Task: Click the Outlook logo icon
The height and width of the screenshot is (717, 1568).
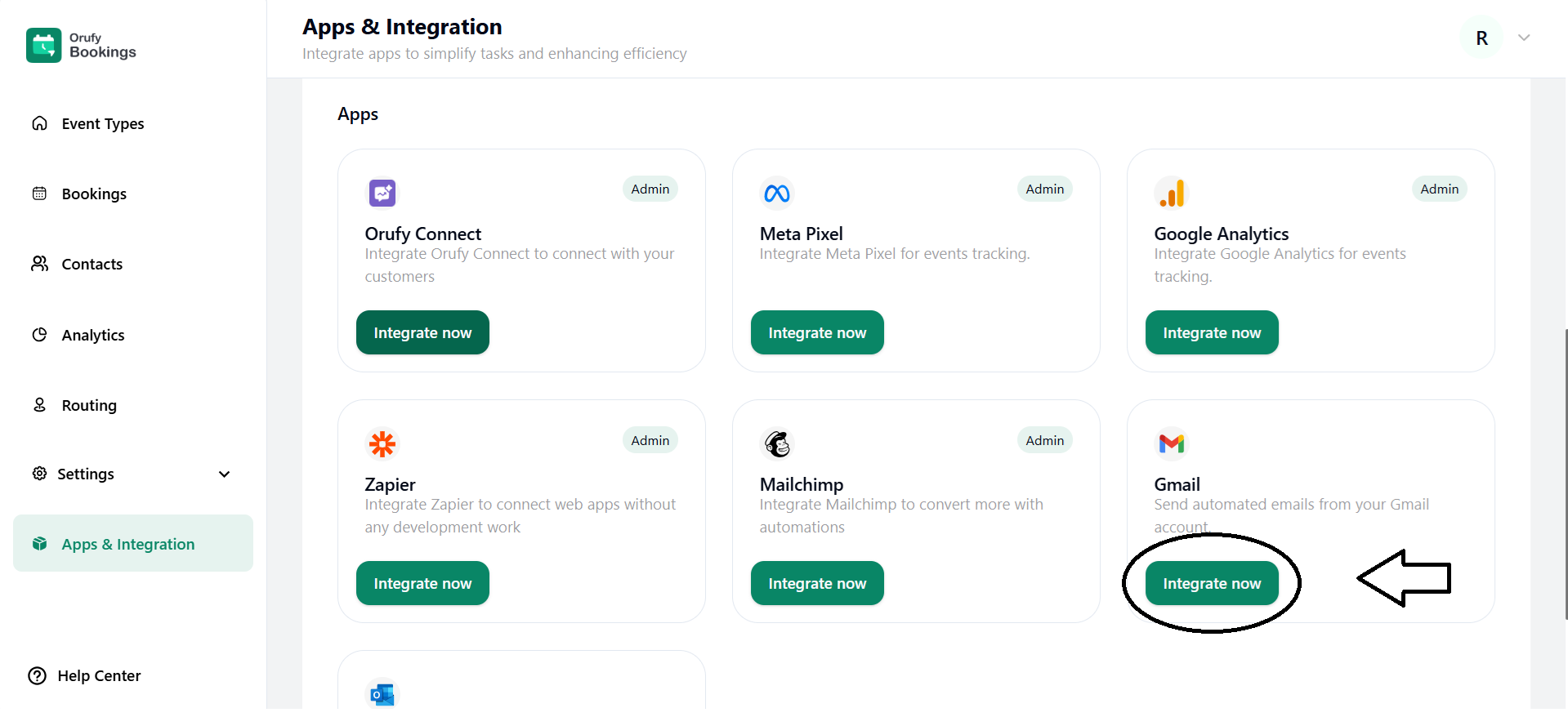Action: tap(382, 694)
